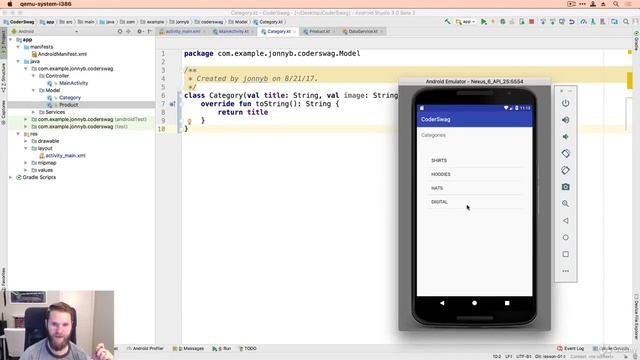Stop the running app with red square
The height and width of the screenshot is (360, 640).
click(x=531, y=22)
